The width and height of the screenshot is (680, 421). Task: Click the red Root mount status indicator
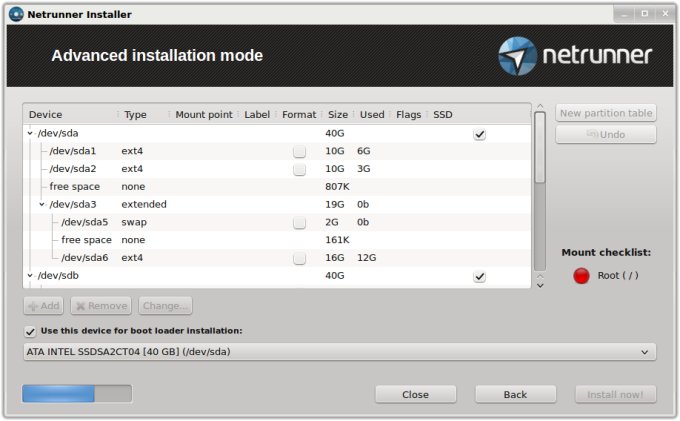pyautogui.click(x=581, y=276)
